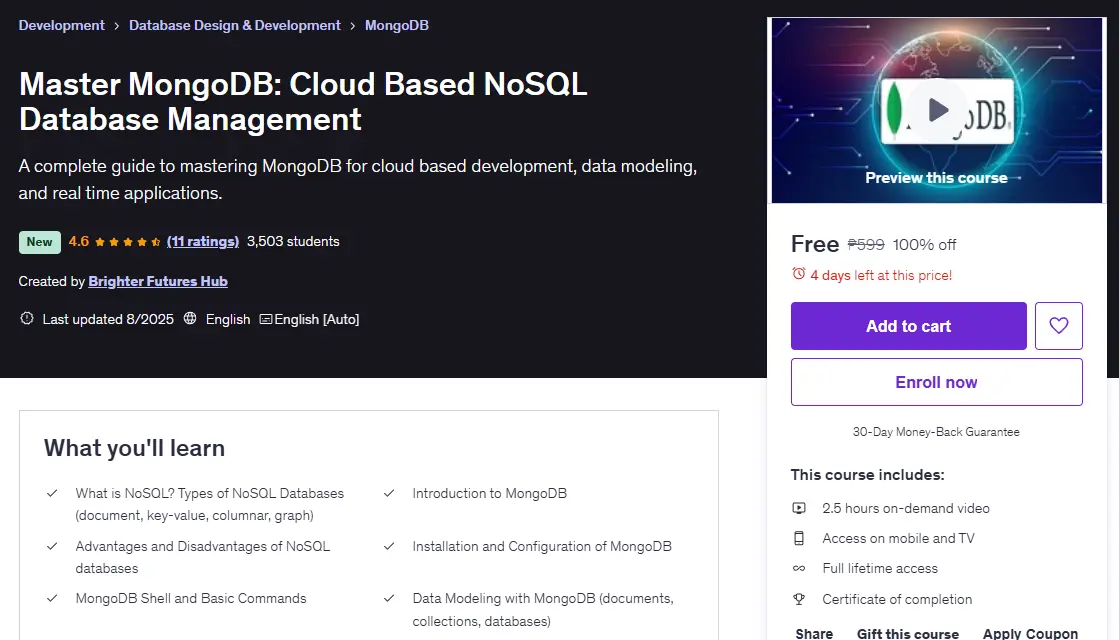1119x640 pixels.
Task: Open Database Design & Development breadcrumb
Action: point(235,25)
